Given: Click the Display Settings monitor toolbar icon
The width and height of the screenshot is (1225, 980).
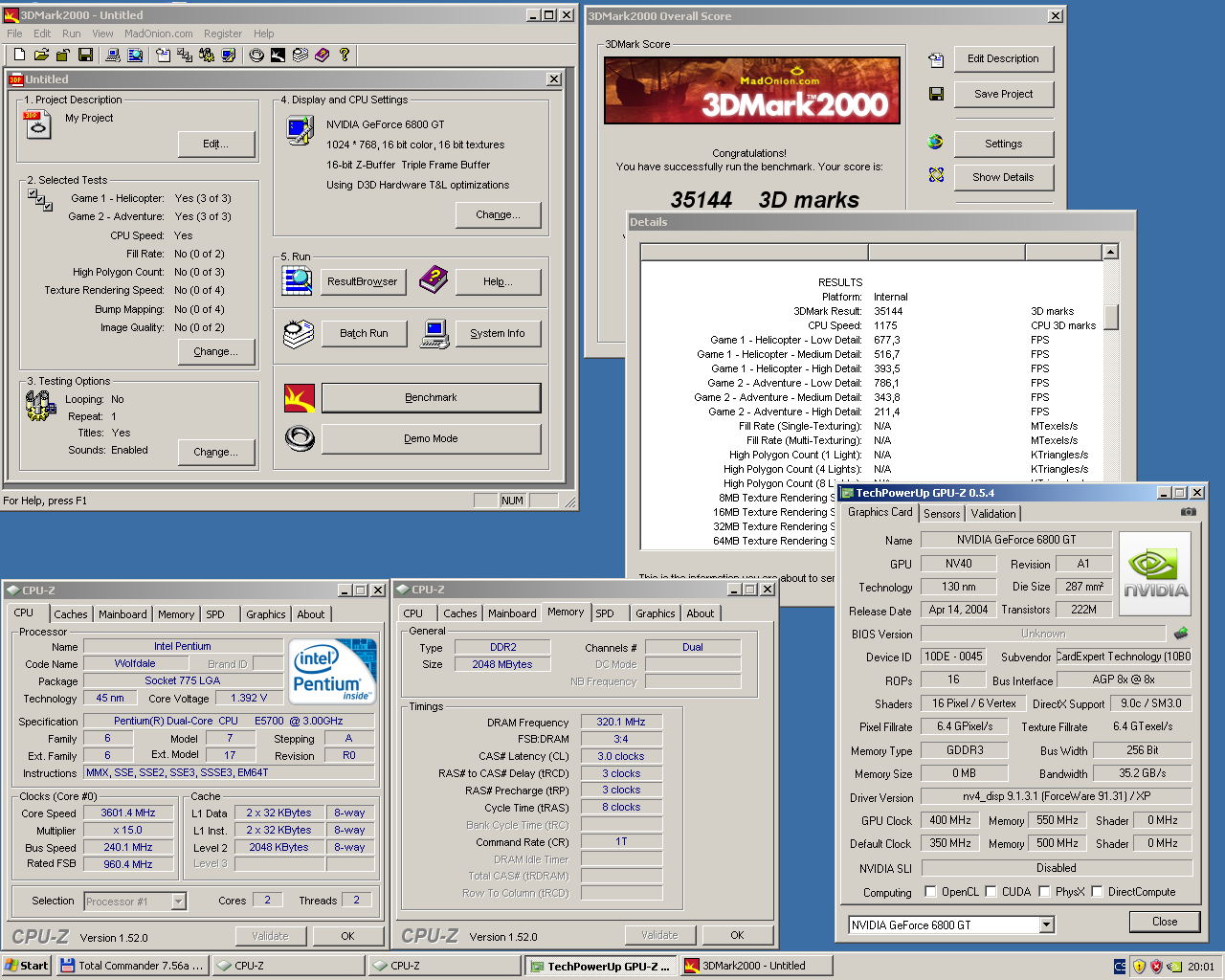Looking at the screenshot, I should click(x=229, y=56).
